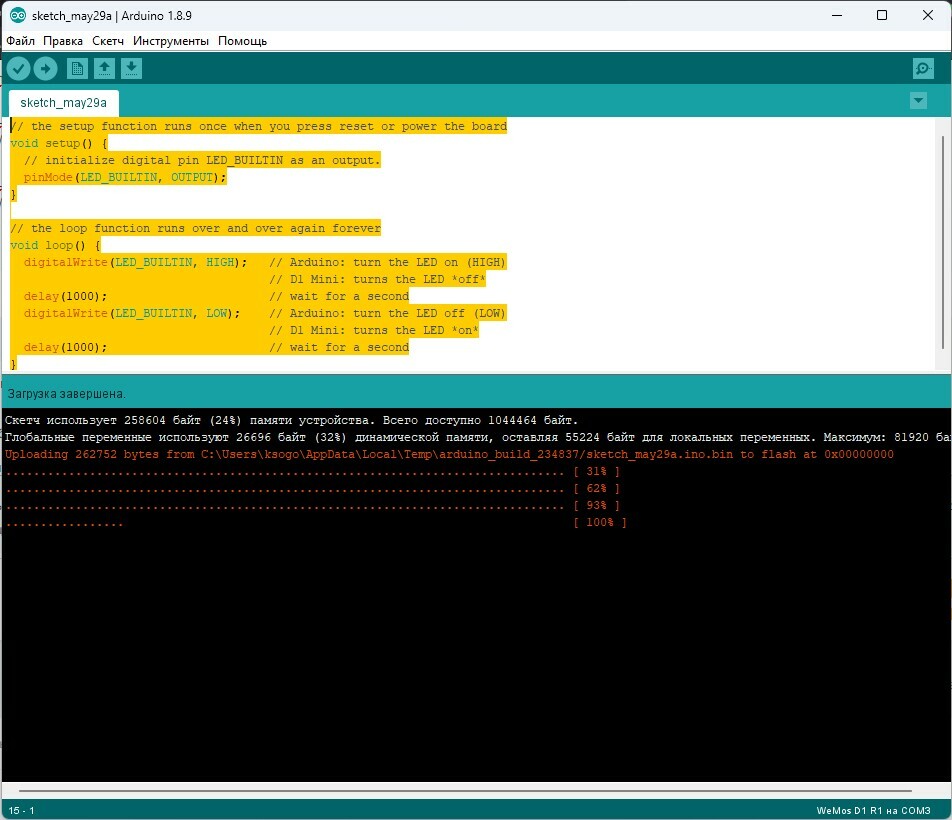952x820 pixels.
Task: Minimize the Arduino window
Action: 837,15
